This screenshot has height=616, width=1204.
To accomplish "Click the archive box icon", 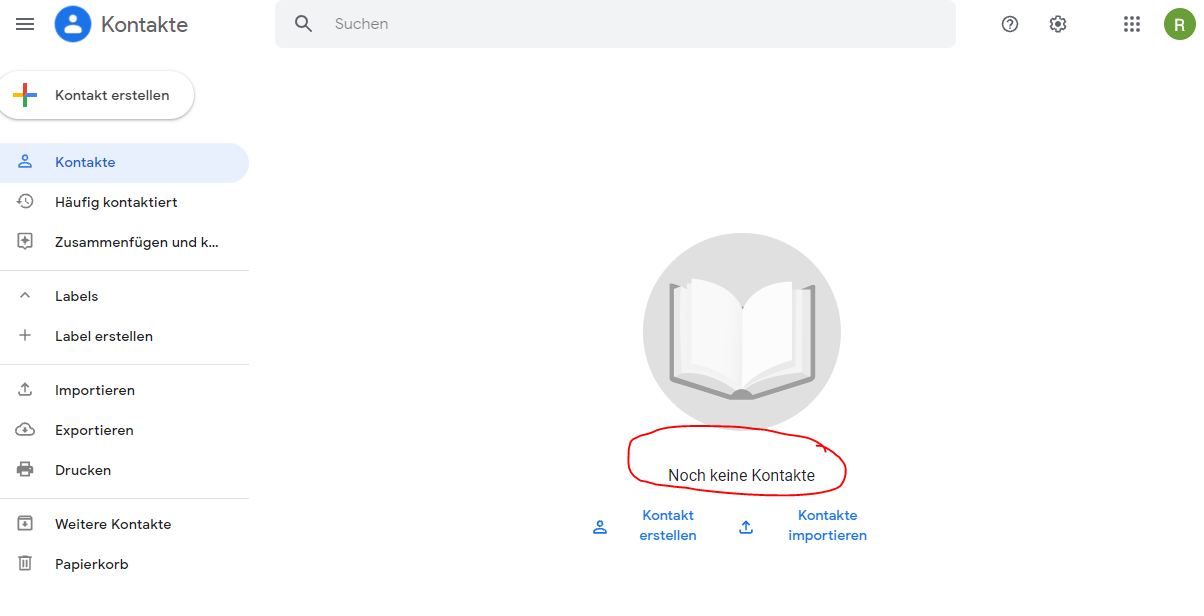I will tap(25, 524).
